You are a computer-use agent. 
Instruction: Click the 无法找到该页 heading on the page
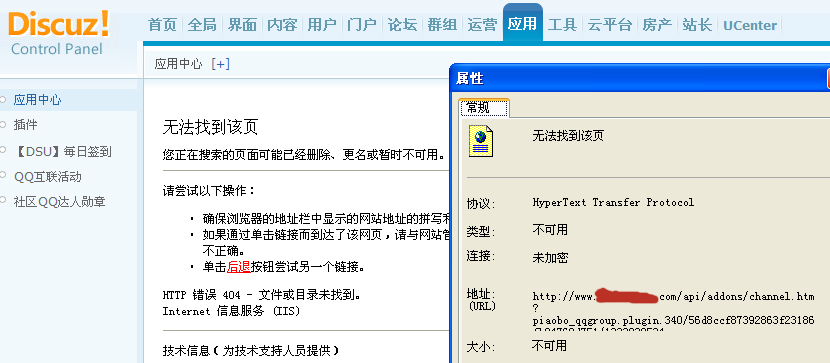[x=210, y=127]
